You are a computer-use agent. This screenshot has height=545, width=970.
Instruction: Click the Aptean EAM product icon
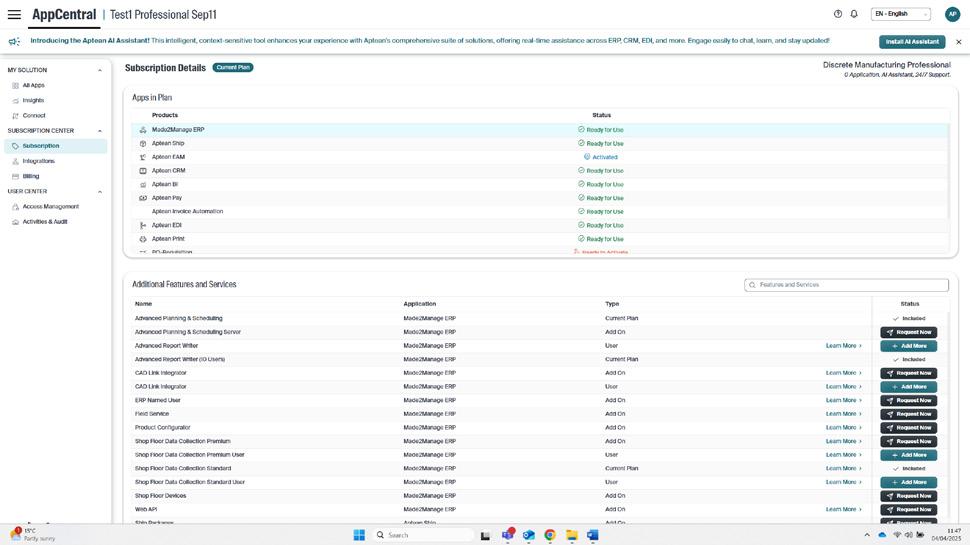[x=143, y=157]
